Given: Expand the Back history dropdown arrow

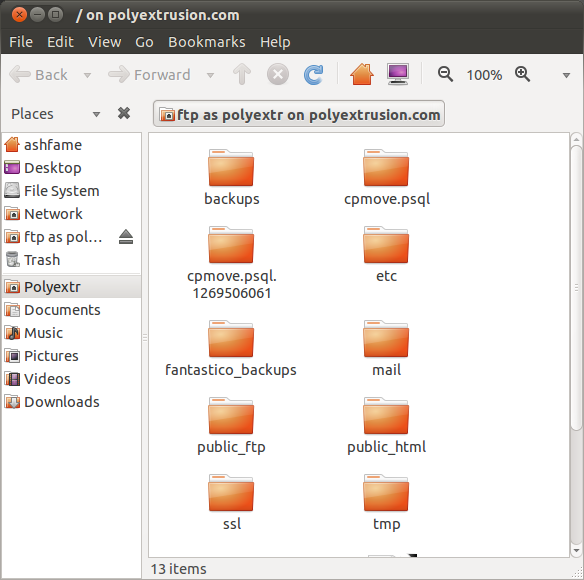Looking at the screenshot, I should point(88,76).
